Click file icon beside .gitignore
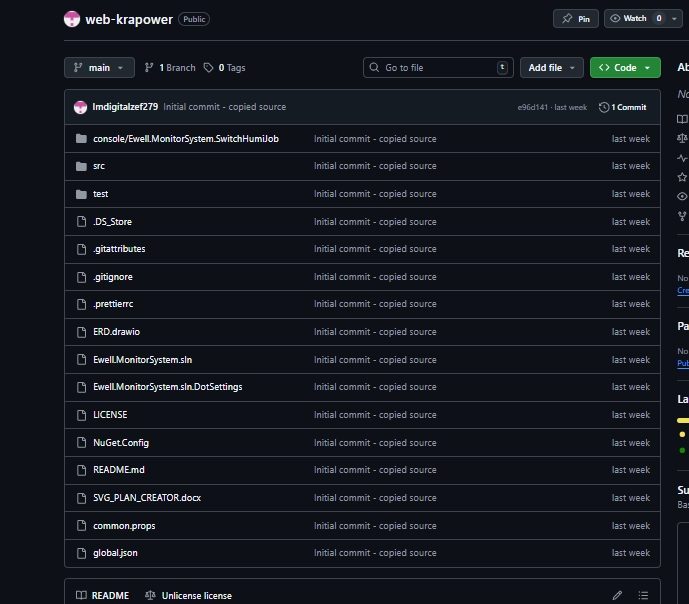This screenshot has height=604, width=689. pos(81,277)
